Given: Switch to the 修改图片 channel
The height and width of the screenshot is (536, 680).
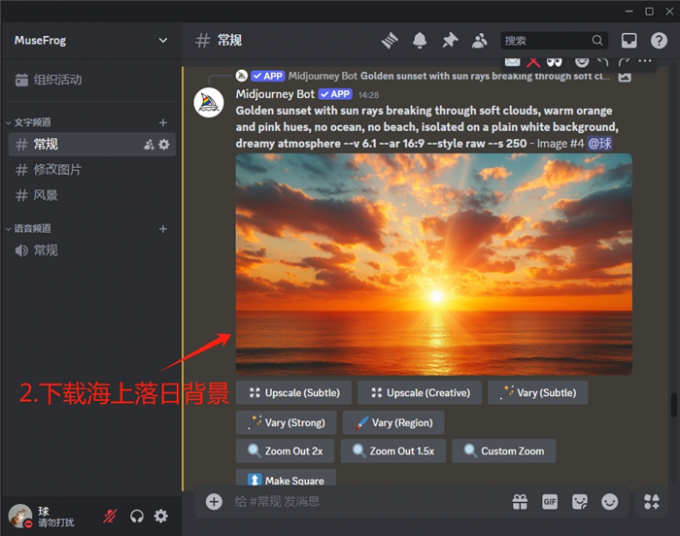Looking at the screenshot, I should tap(92, 170).
